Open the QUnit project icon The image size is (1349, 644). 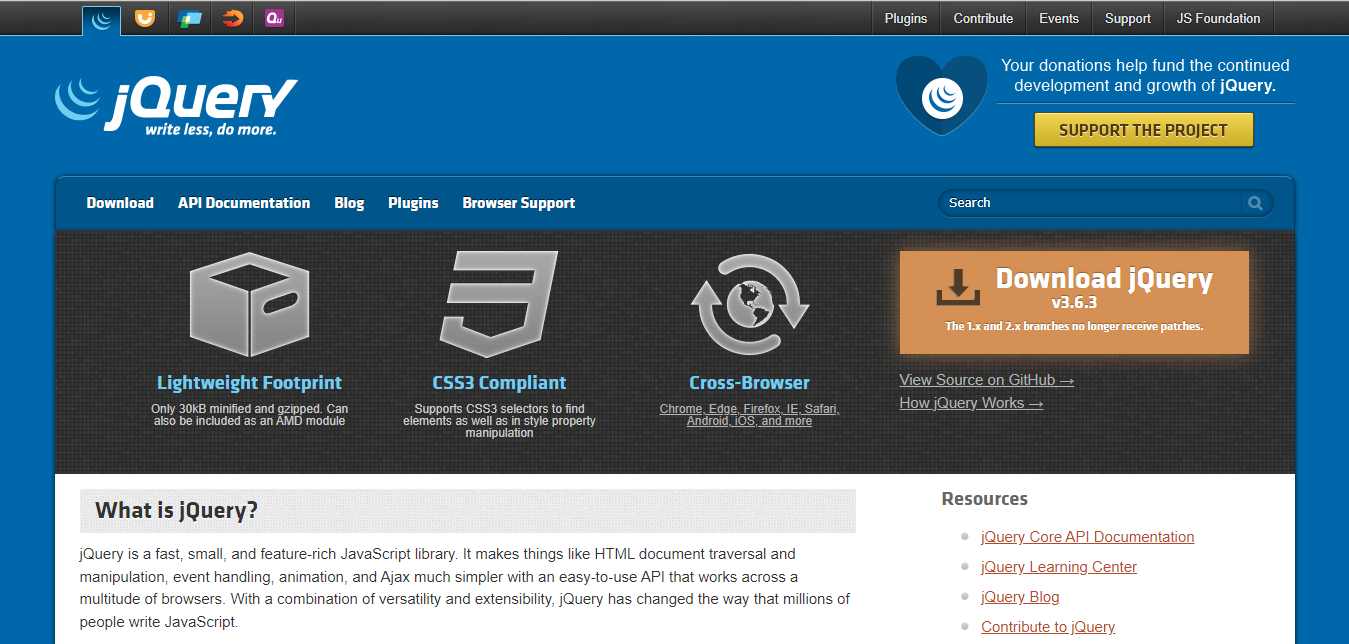[x=274, y=17]
